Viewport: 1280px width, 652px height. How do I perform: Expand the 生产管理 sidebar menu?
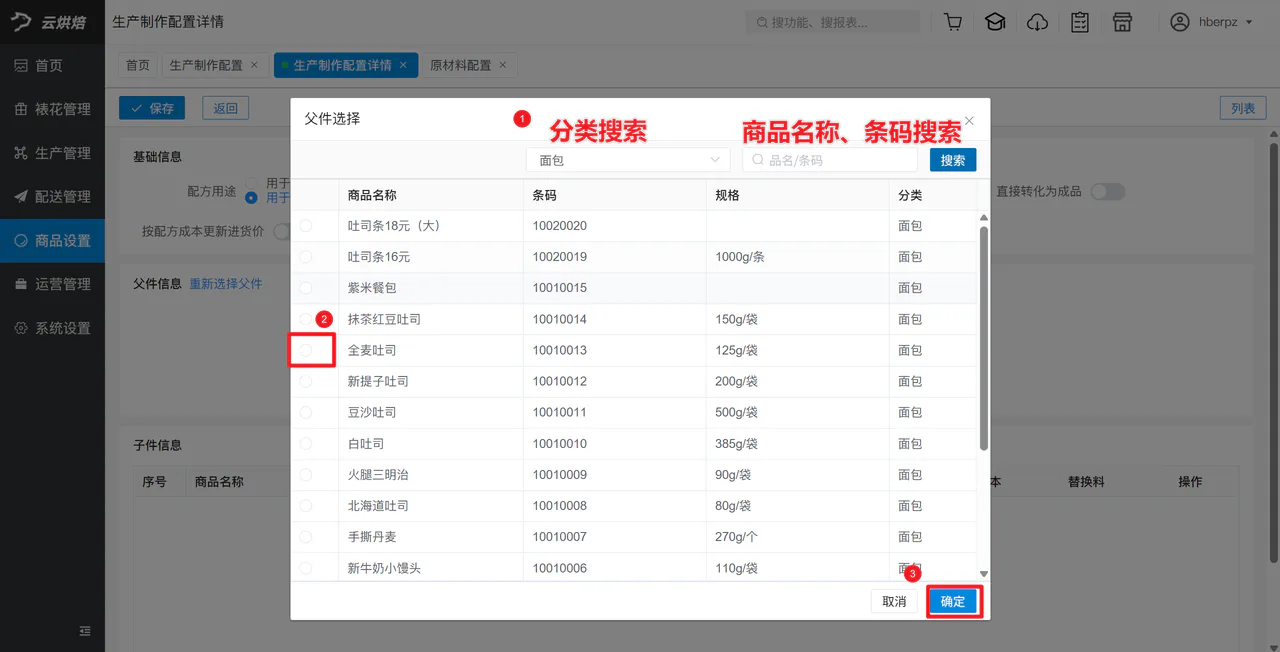[52, 153]
